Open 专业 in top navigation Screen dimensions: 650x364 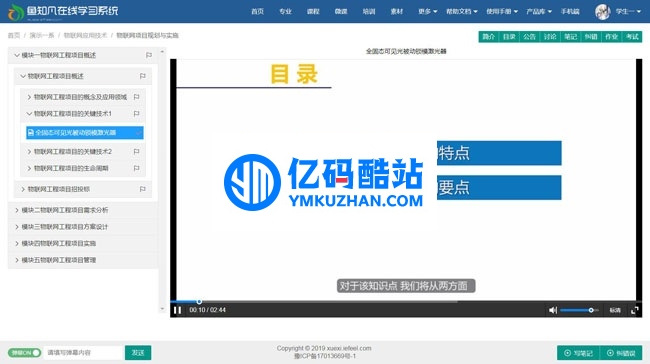point(285,12)
